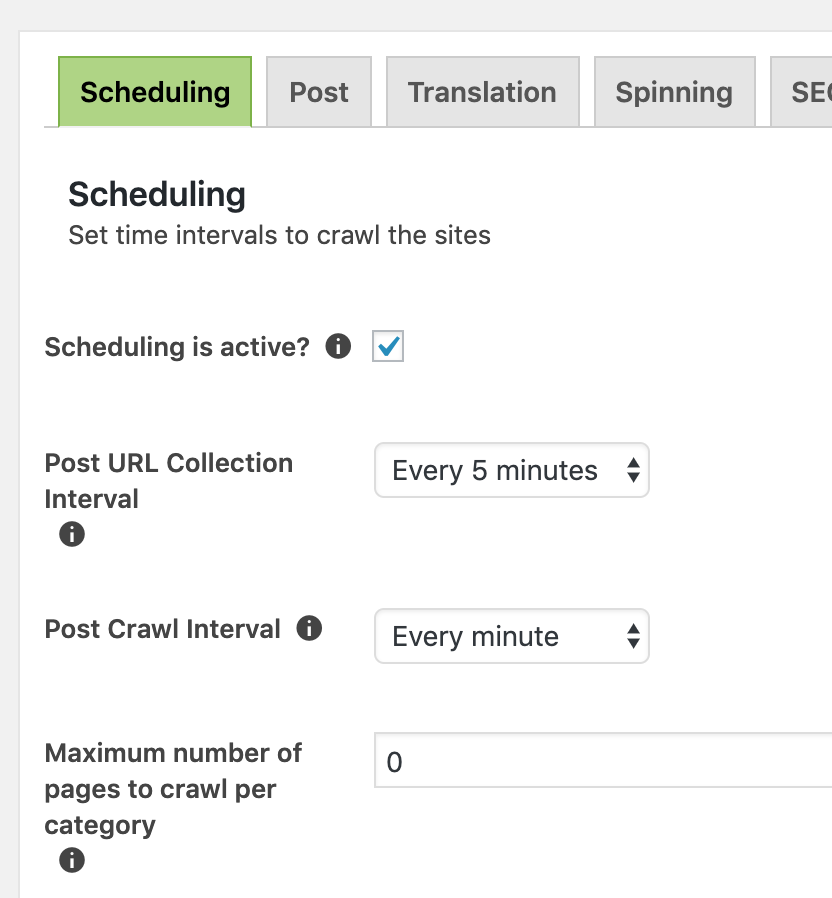Click the Scheduling is active? label

click(177, 347)
